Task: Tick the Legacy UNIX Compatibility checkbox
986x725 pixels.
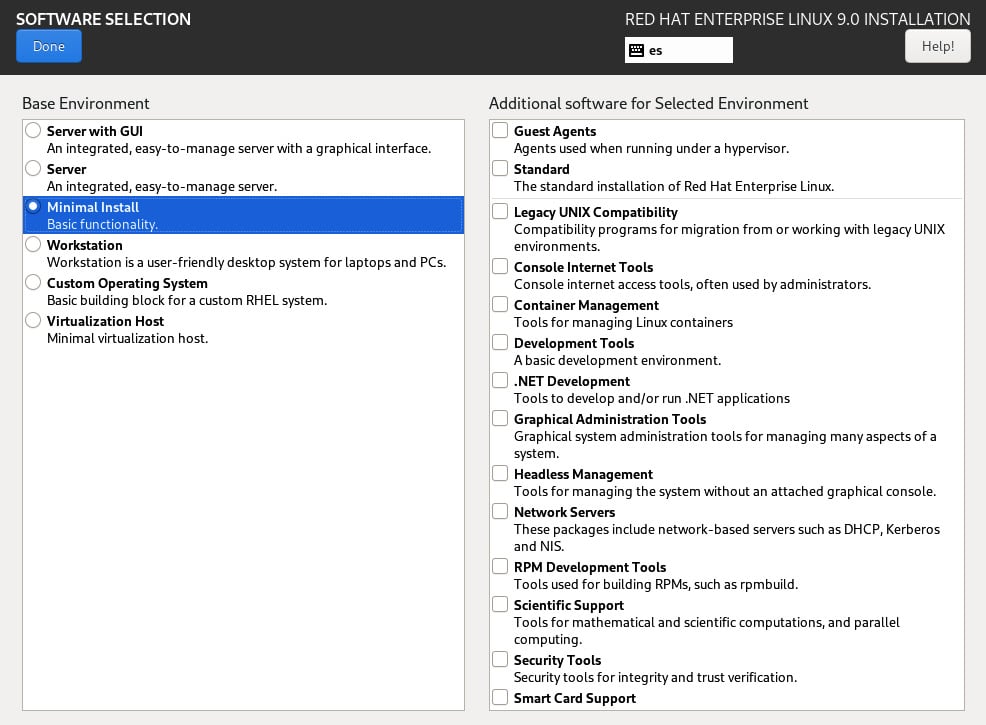Action: pos(500,211)
